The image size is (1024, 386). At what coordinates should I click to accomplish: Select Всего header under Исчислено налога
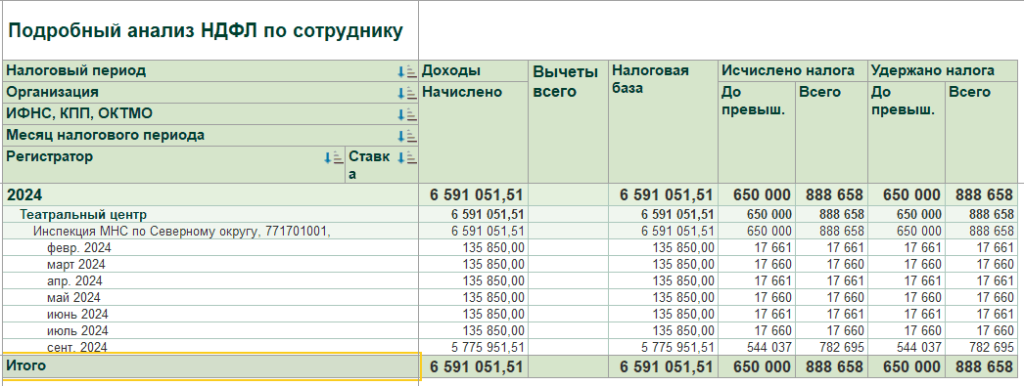831,133
